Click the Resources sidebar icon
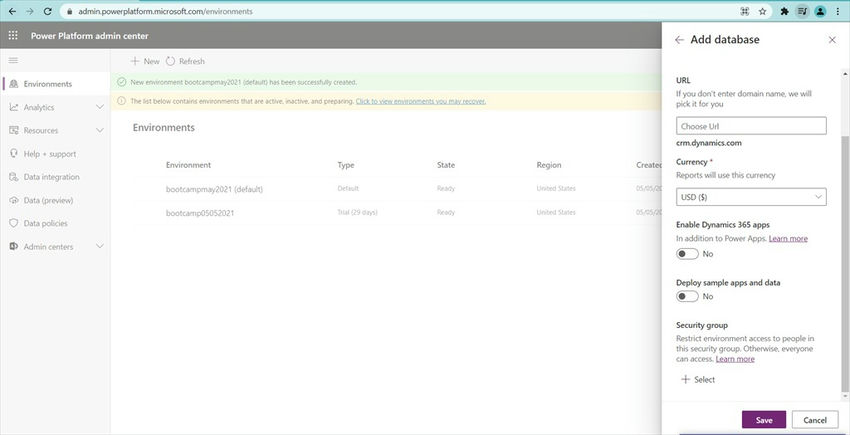Viewport: 850px width, 435px height. (x=14, y=131)
